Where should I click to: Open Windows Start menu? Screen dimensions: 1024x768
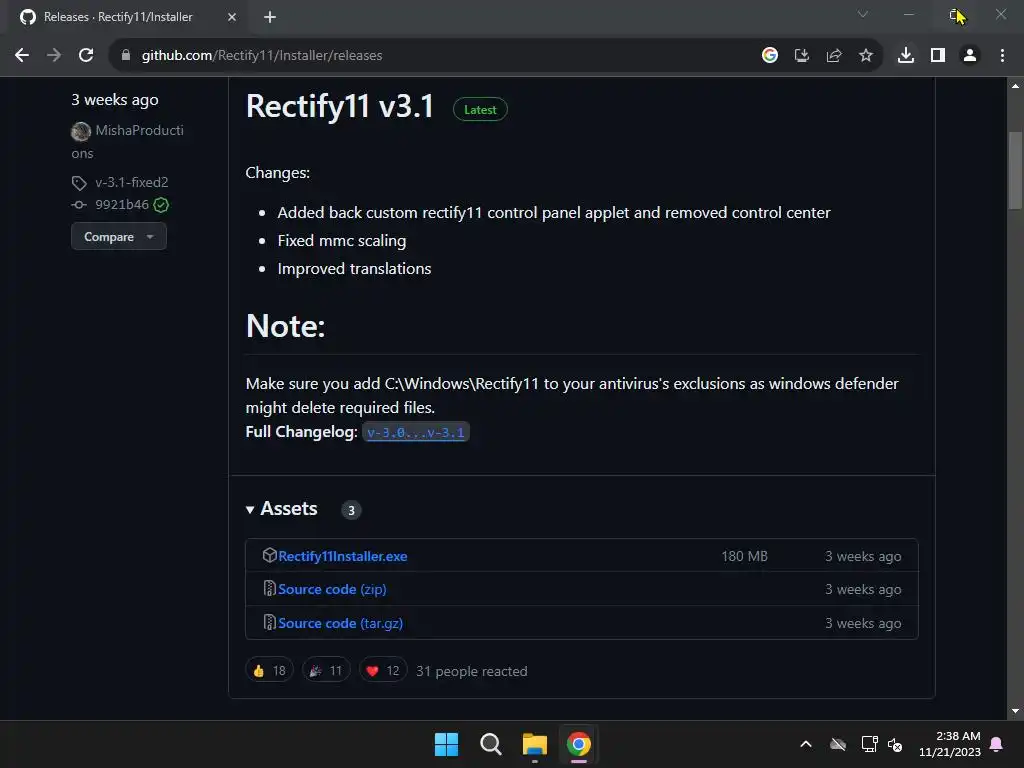(x=447, y=744)
